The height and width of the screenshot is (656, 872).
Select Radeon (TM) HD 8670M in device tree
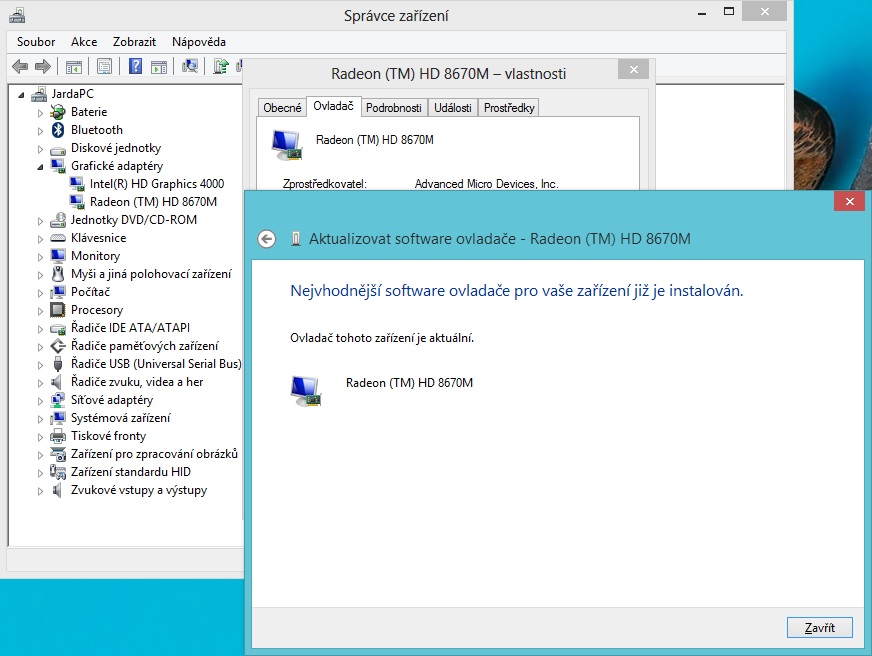pos(153,202)
